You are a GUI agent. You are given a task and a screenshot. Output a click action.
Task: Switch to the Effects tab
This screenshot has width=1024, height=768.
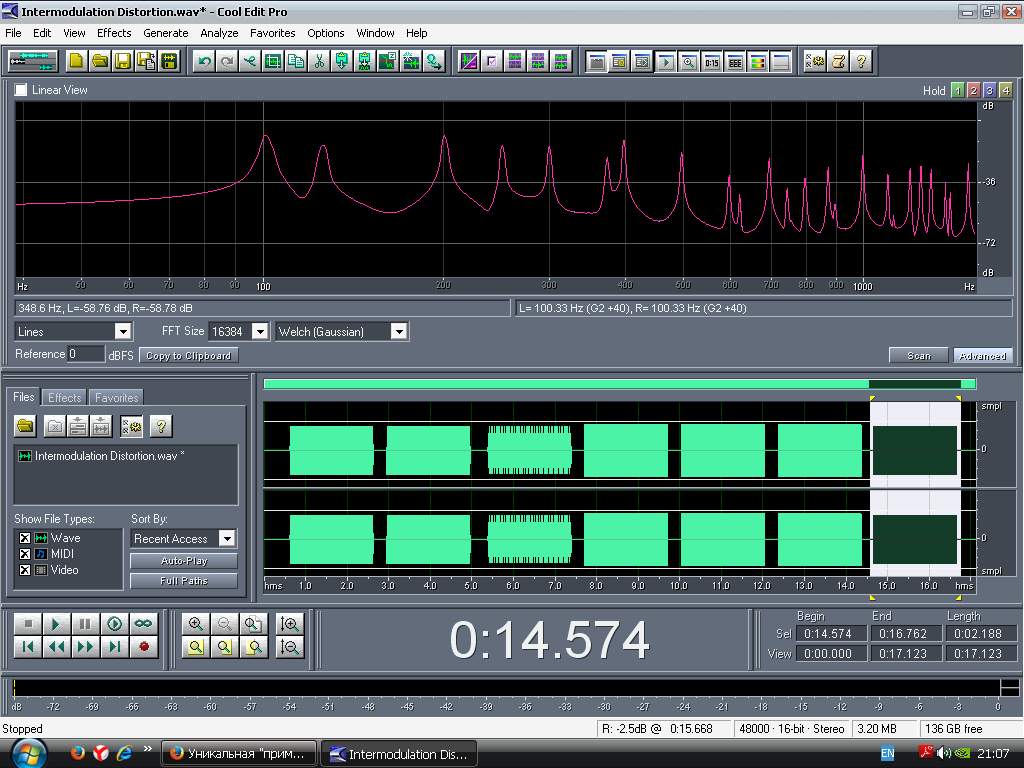(x=65, y=397)
